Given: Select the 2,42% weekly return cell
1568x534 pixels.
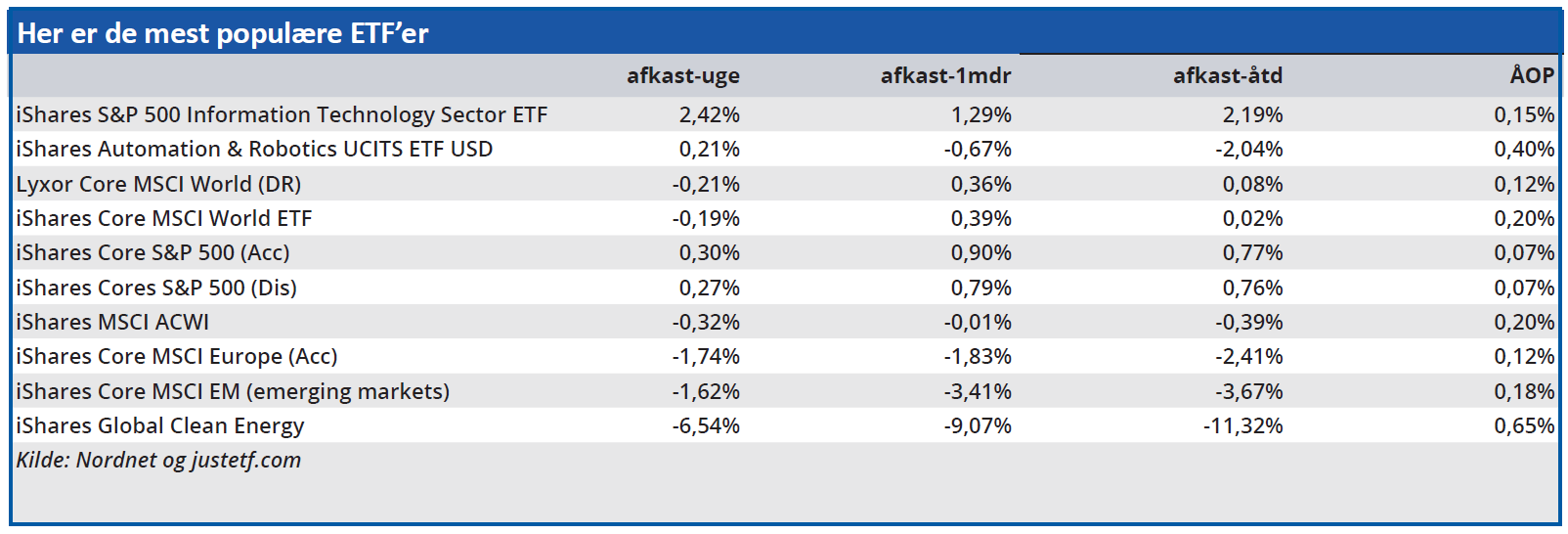Looking at the screenshot, I should 709,114.
